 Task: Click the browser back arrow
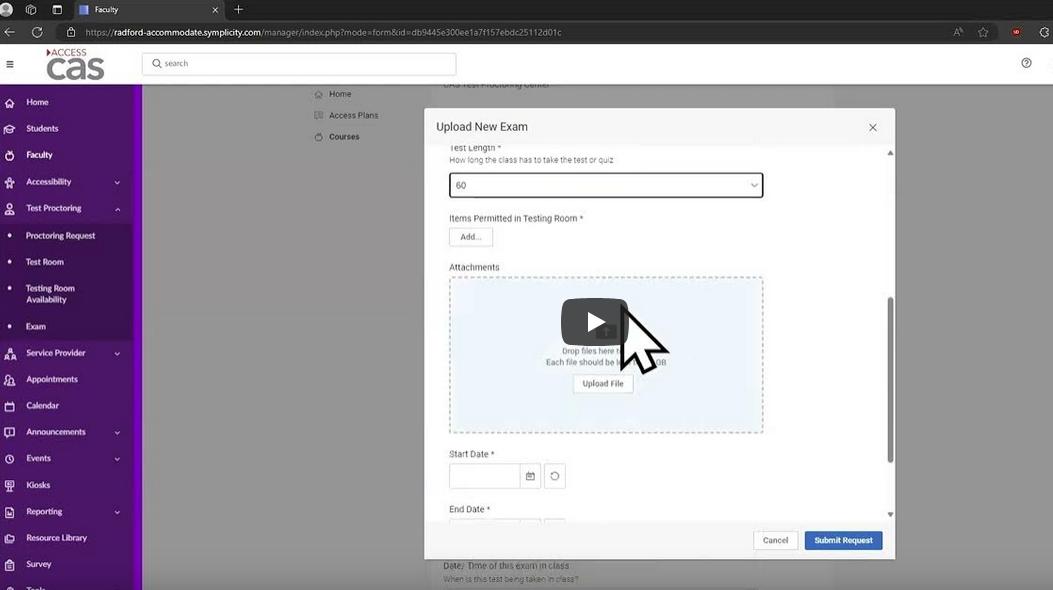point(9,32)
